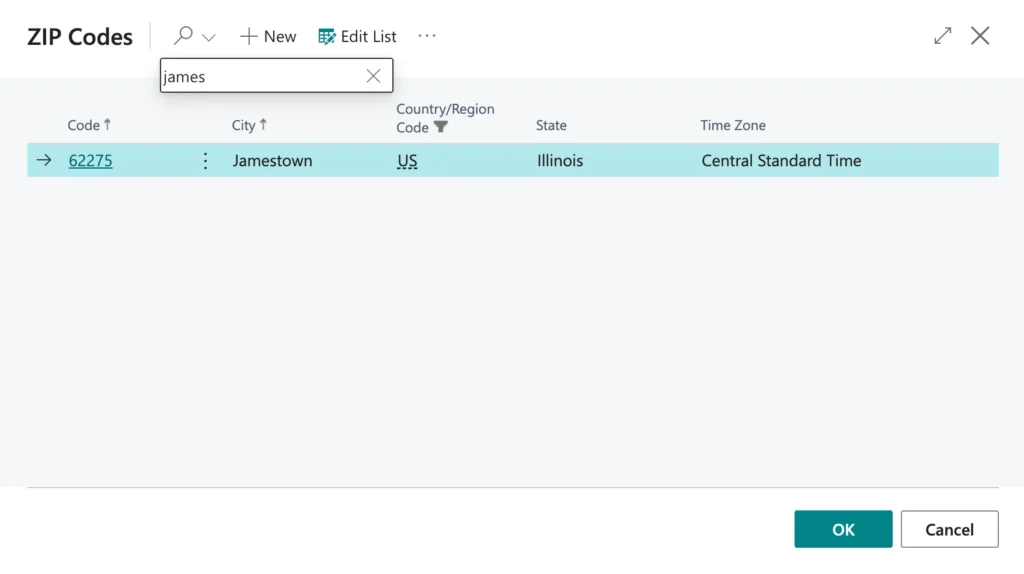Click the Time Zone column header
Screen dimensions: 1024x574
coord(733,125)
